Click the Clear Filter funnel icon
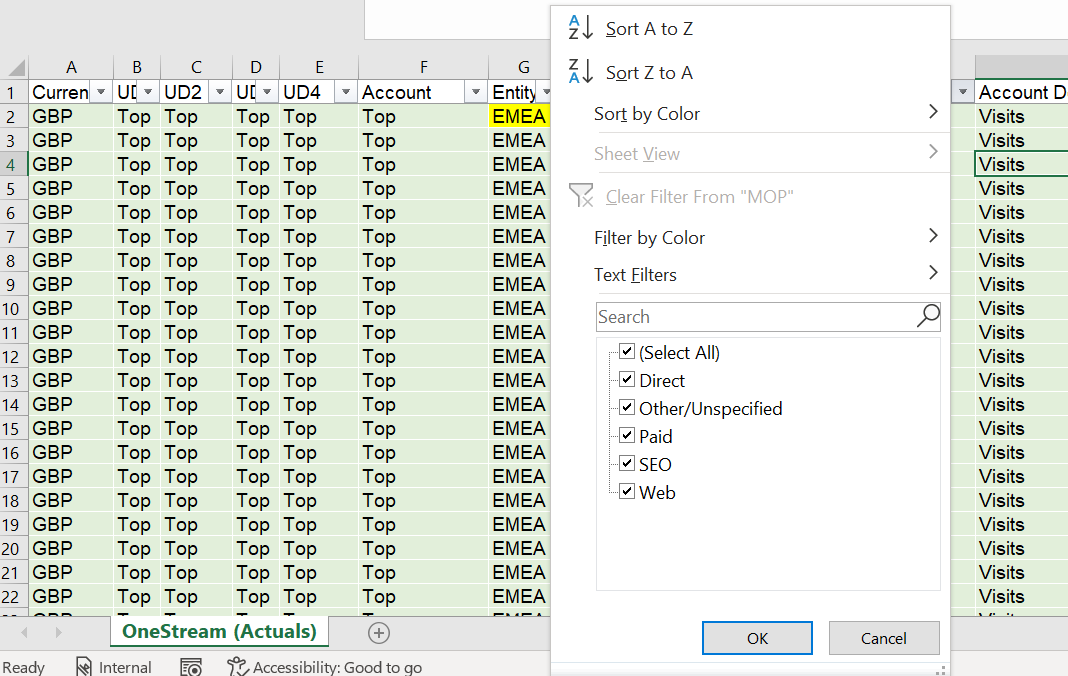The image size is (1068, 676). (x=581, y=196)
